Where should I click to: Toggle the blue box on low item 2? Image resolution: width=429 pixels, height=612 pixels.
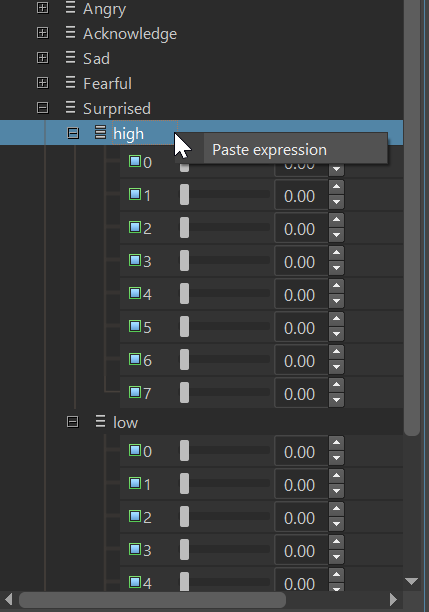135,516
